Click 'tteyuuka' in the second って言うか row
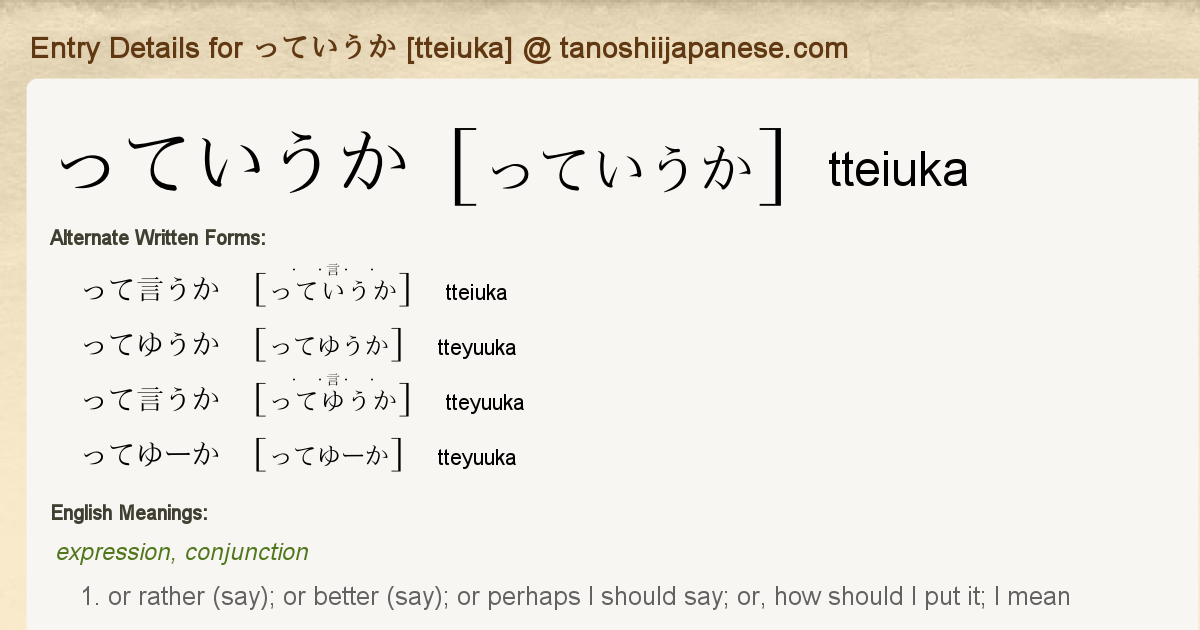 pos(485,403)
